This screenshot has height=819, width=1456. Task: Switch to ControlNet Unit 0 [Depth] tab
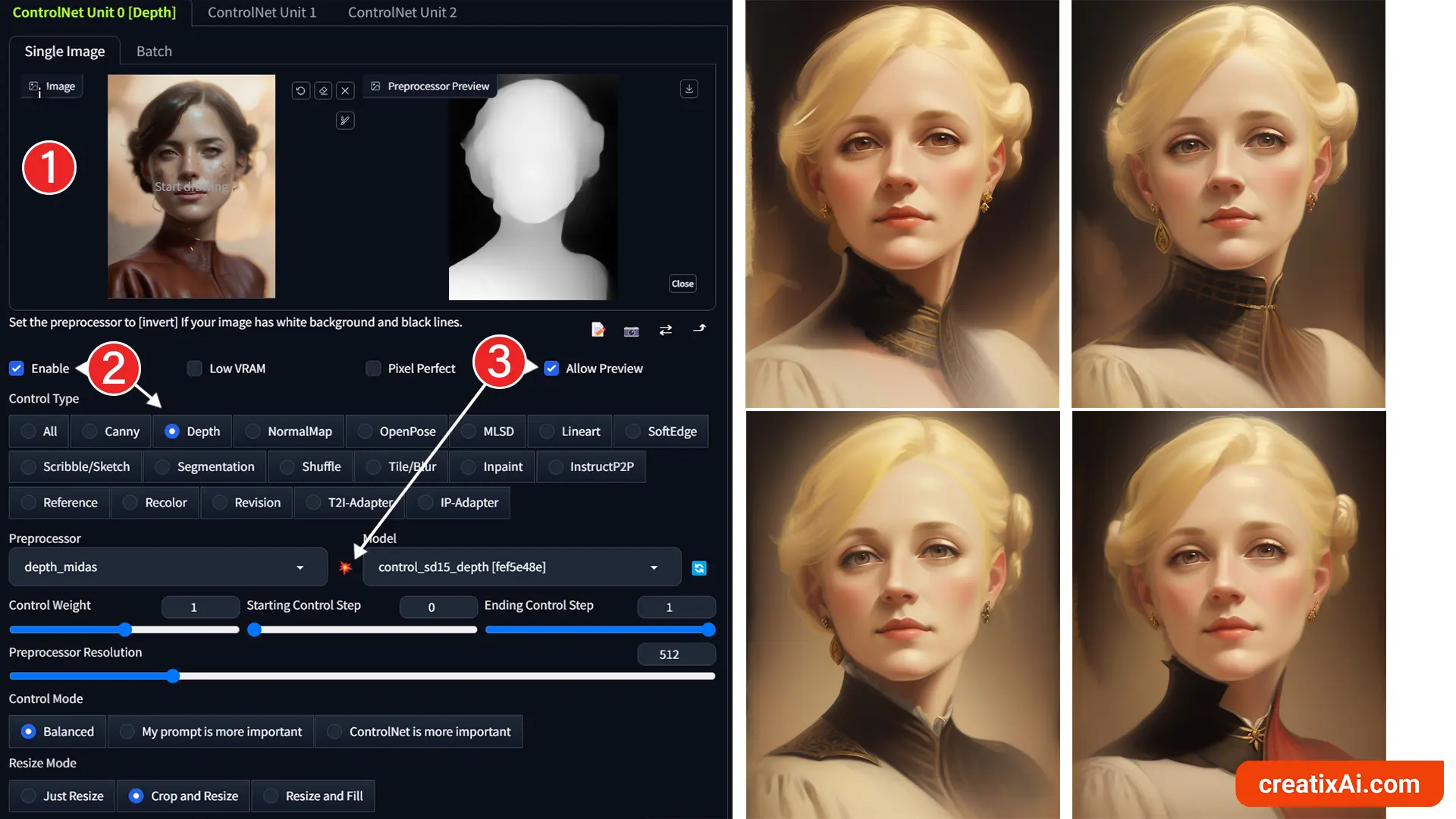94,12
